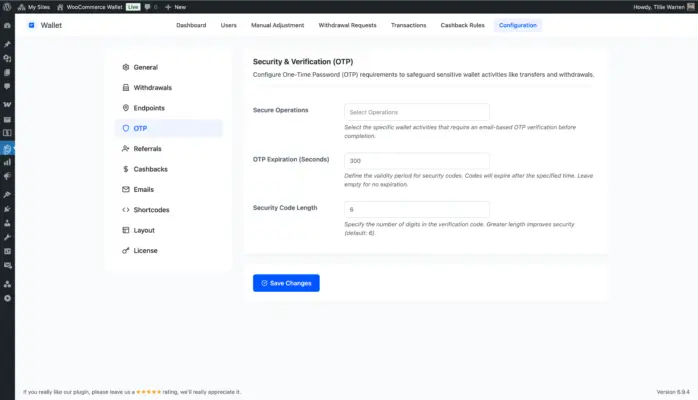698x400 pixels.
Task: Open the Dashboard icon in admin sidebar
Action: coord(7,25)
